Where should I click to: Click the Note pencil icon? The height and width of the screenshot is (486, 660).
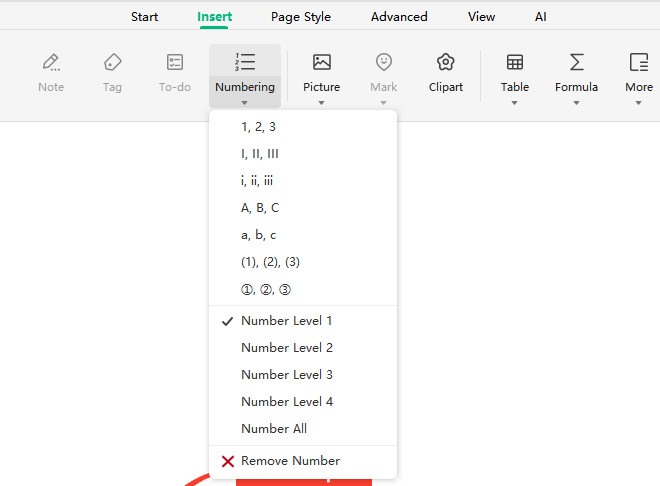click(51, 63)
